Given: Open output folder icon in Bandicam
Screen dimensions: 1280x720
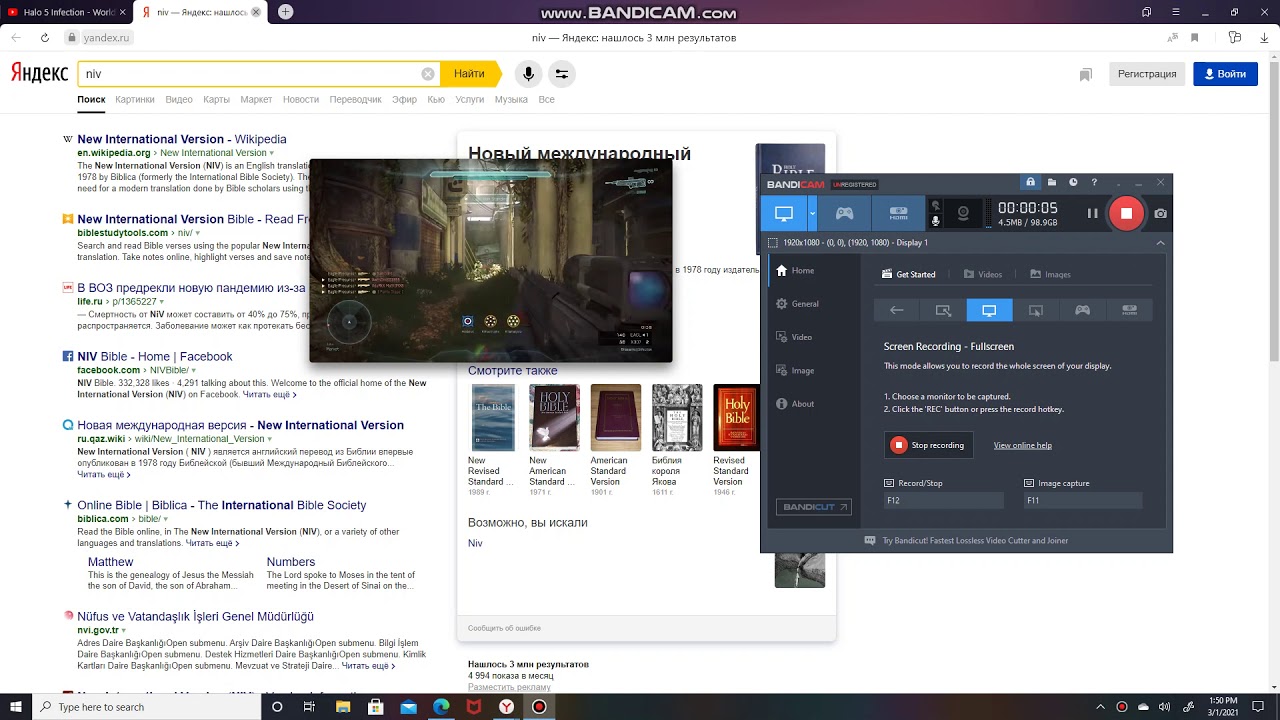Looking at the screenshot, I should coord(1052,183).
